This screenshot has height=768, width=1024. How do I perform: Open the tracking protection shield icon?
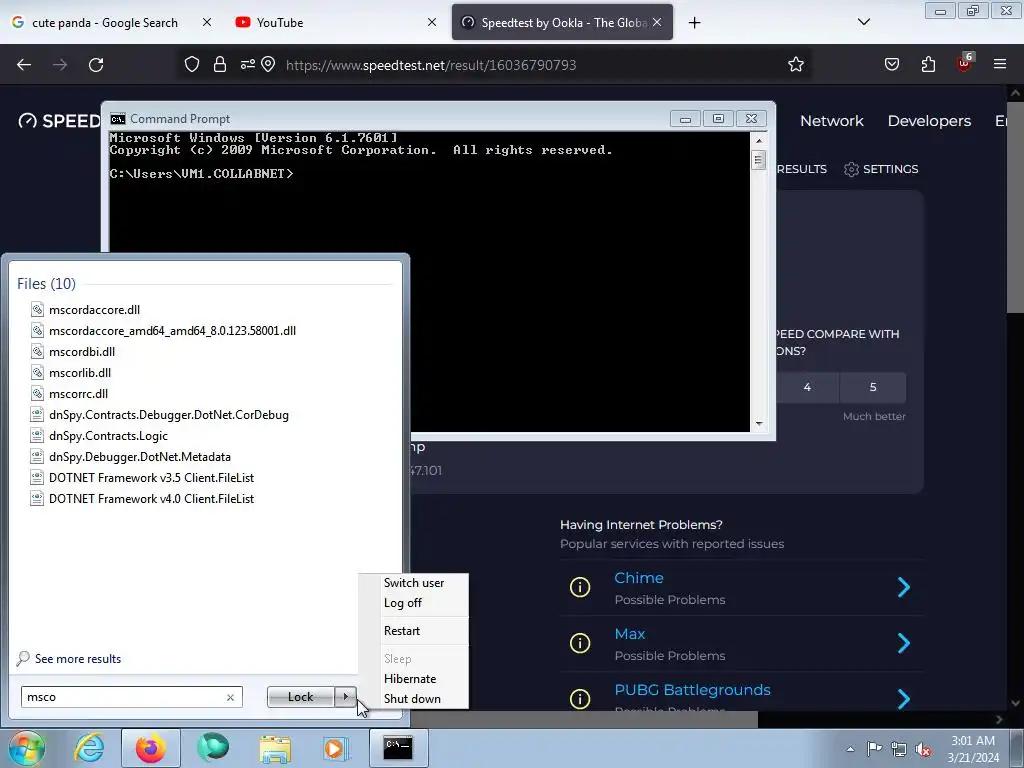(191, 64)
